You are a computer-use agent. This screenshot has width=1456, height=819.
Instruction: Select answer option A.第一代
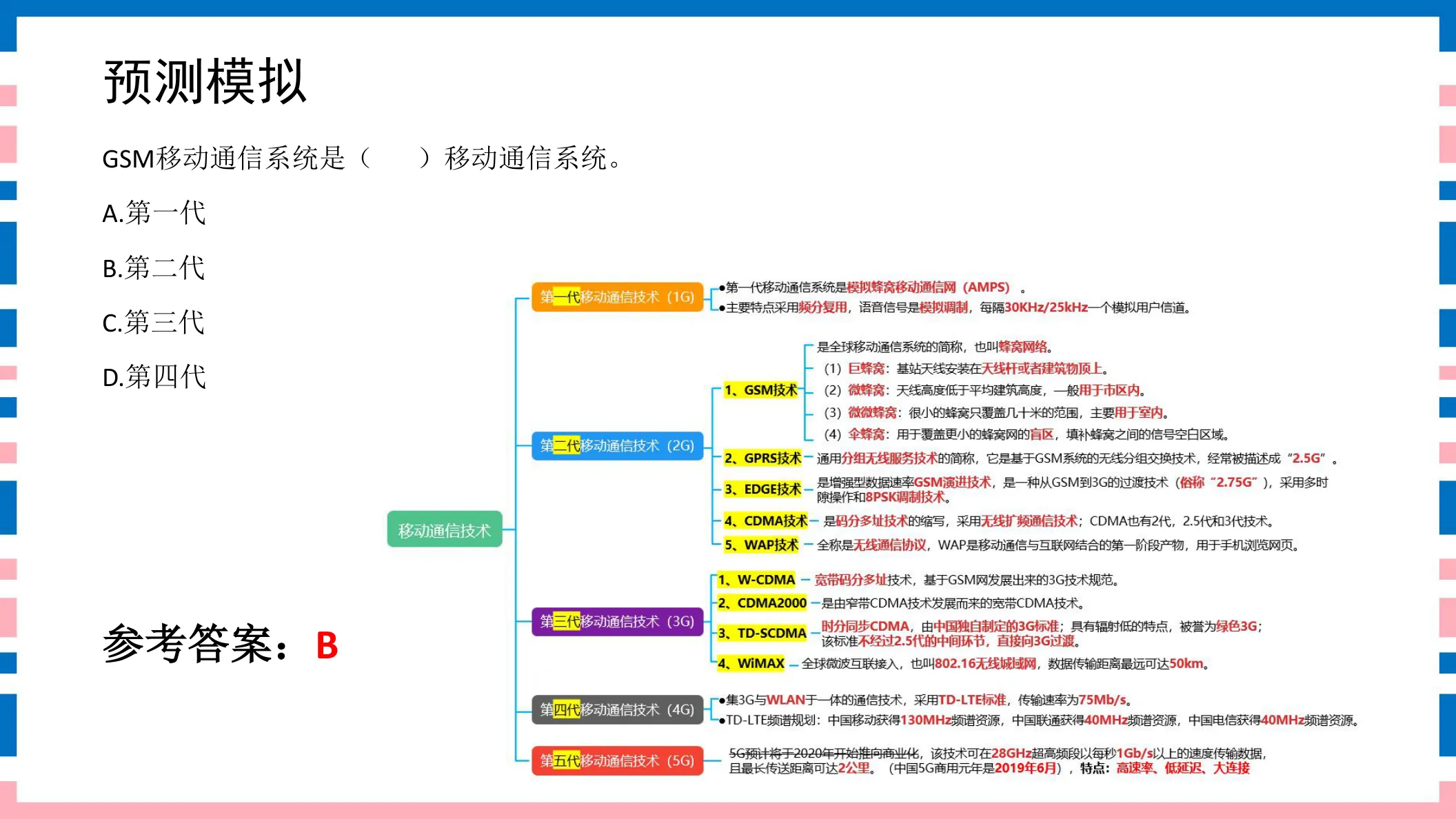[154, 213]
